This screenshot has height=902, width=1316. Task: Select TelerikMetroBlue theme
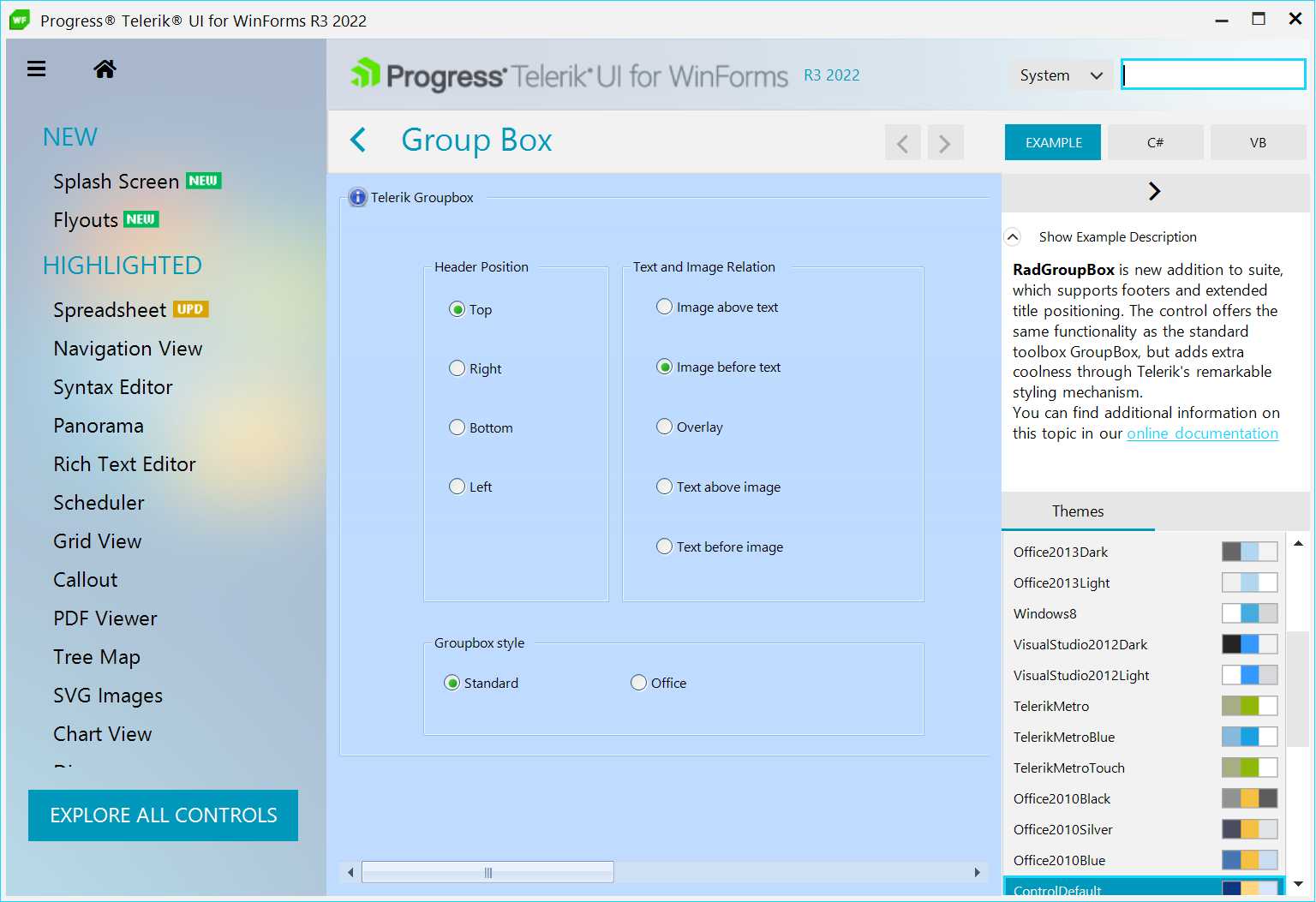coord(1145,737)
